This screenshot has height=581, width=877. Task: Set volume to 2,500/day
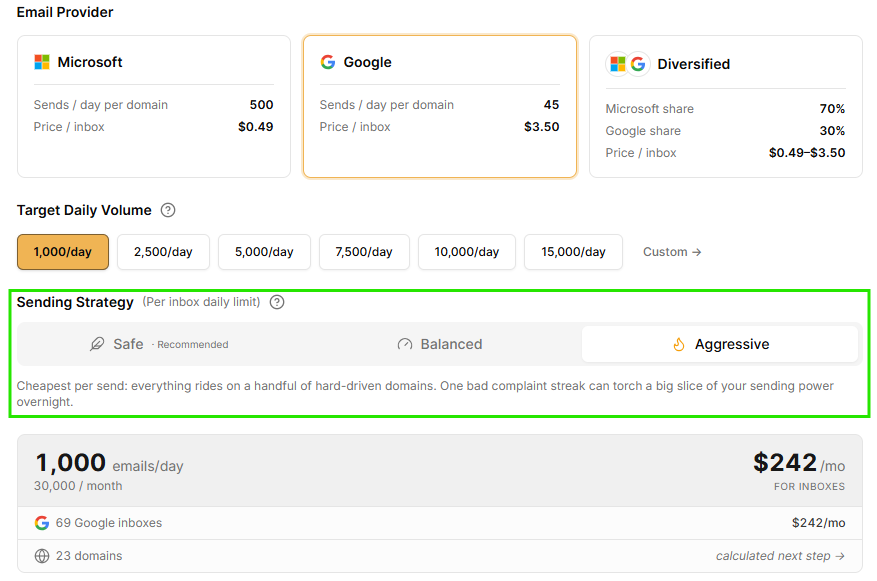163,252
